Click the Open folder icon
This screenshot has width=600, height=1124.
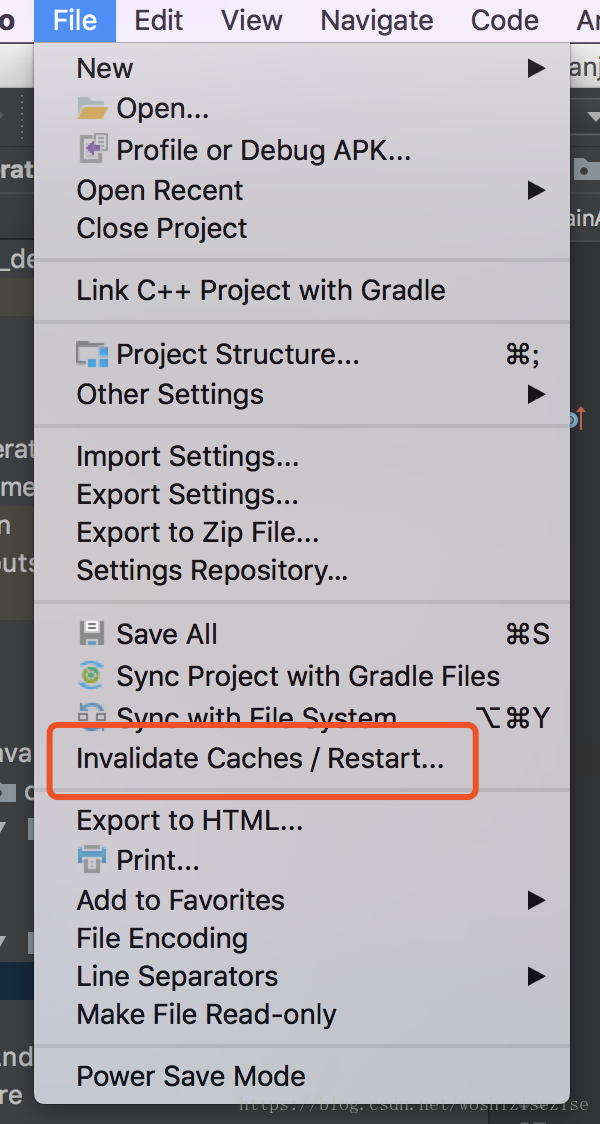[92, 109]
